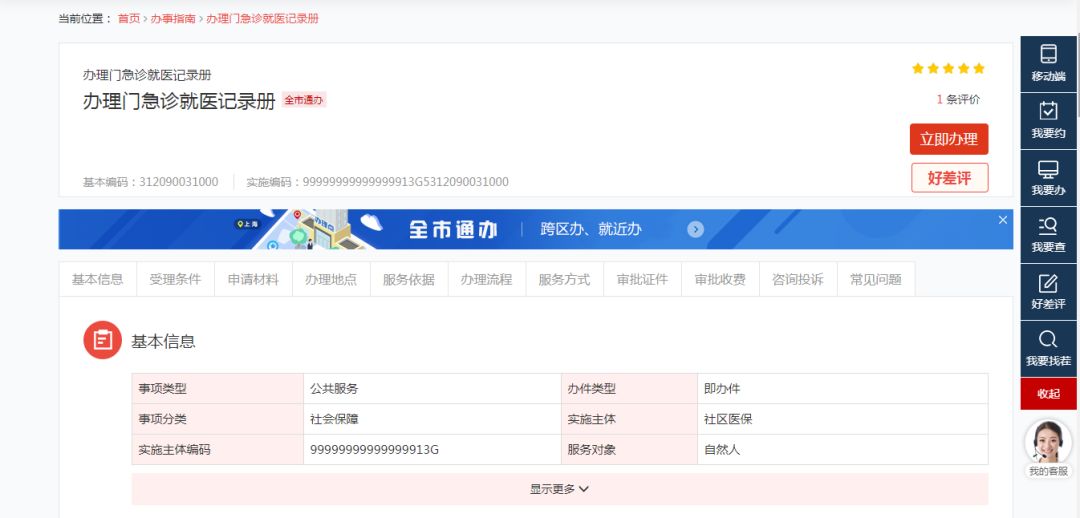Open the 我要查 search-list icon

pos(1048,234)
